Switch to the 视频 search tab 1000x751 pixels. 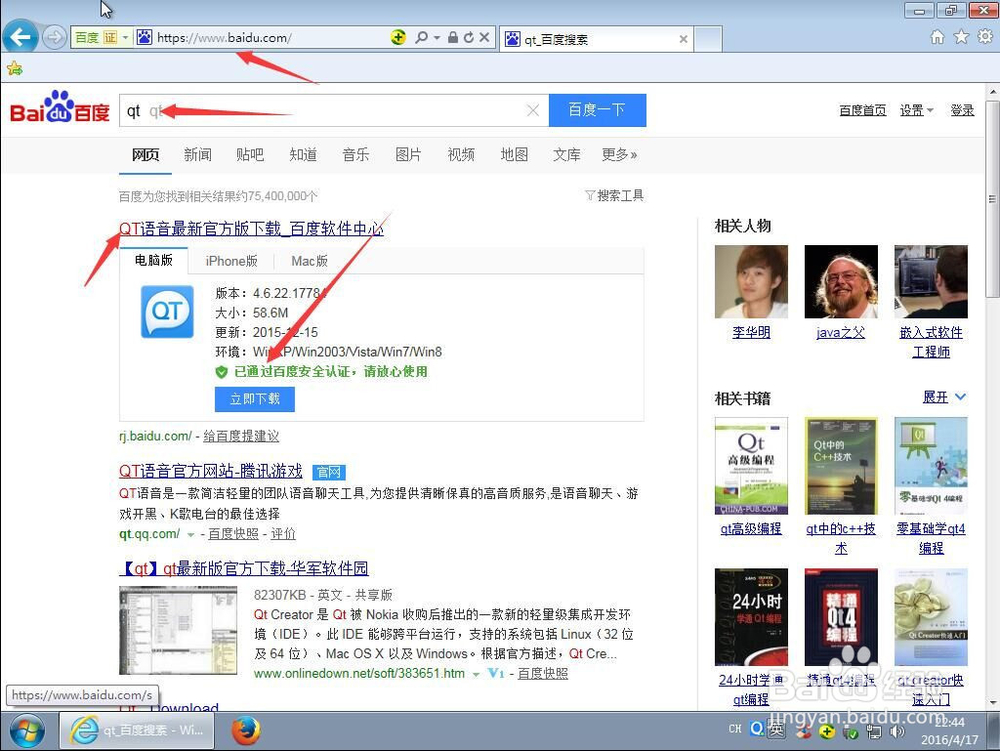click(x=461, y=154)
